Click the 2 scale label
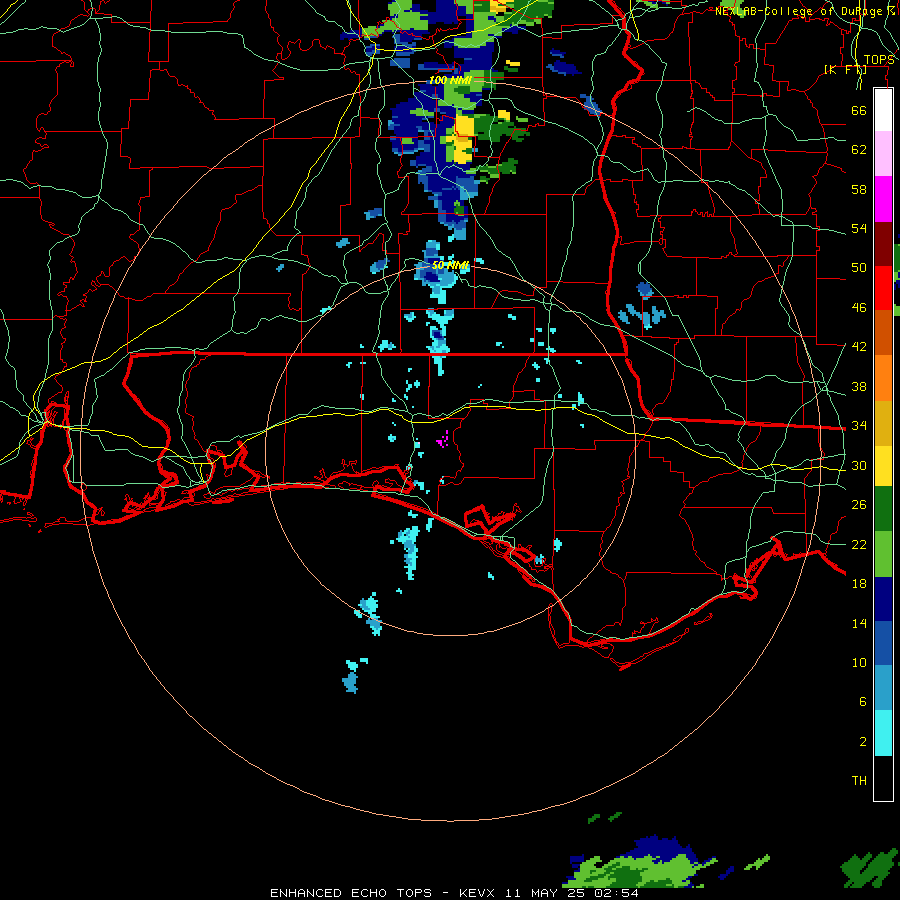The width and height of the screenshot is (900, 900). click(x=862, y=742)
